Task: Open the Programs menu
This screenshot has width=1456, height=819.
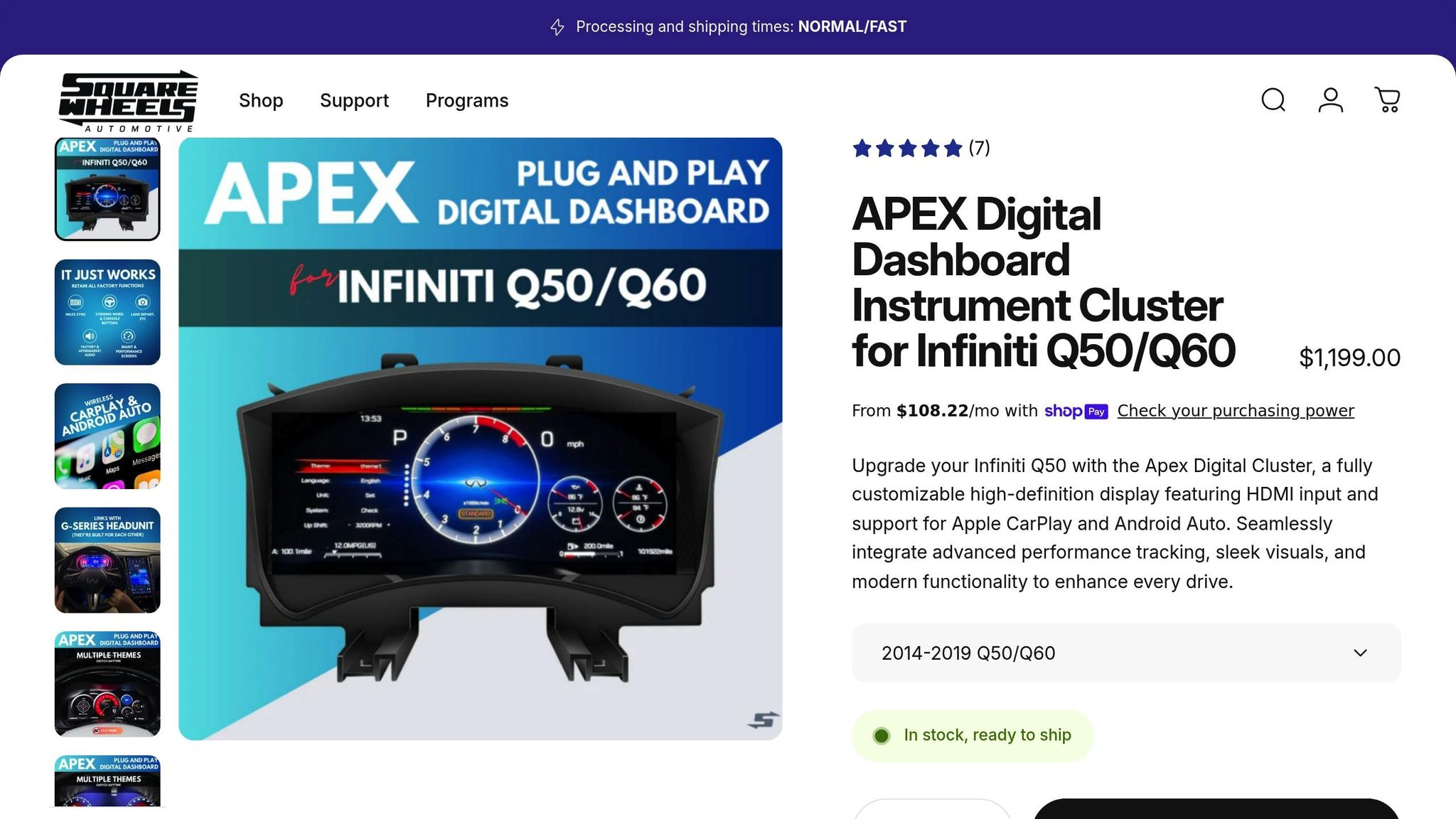Action: tap(467, 100)
